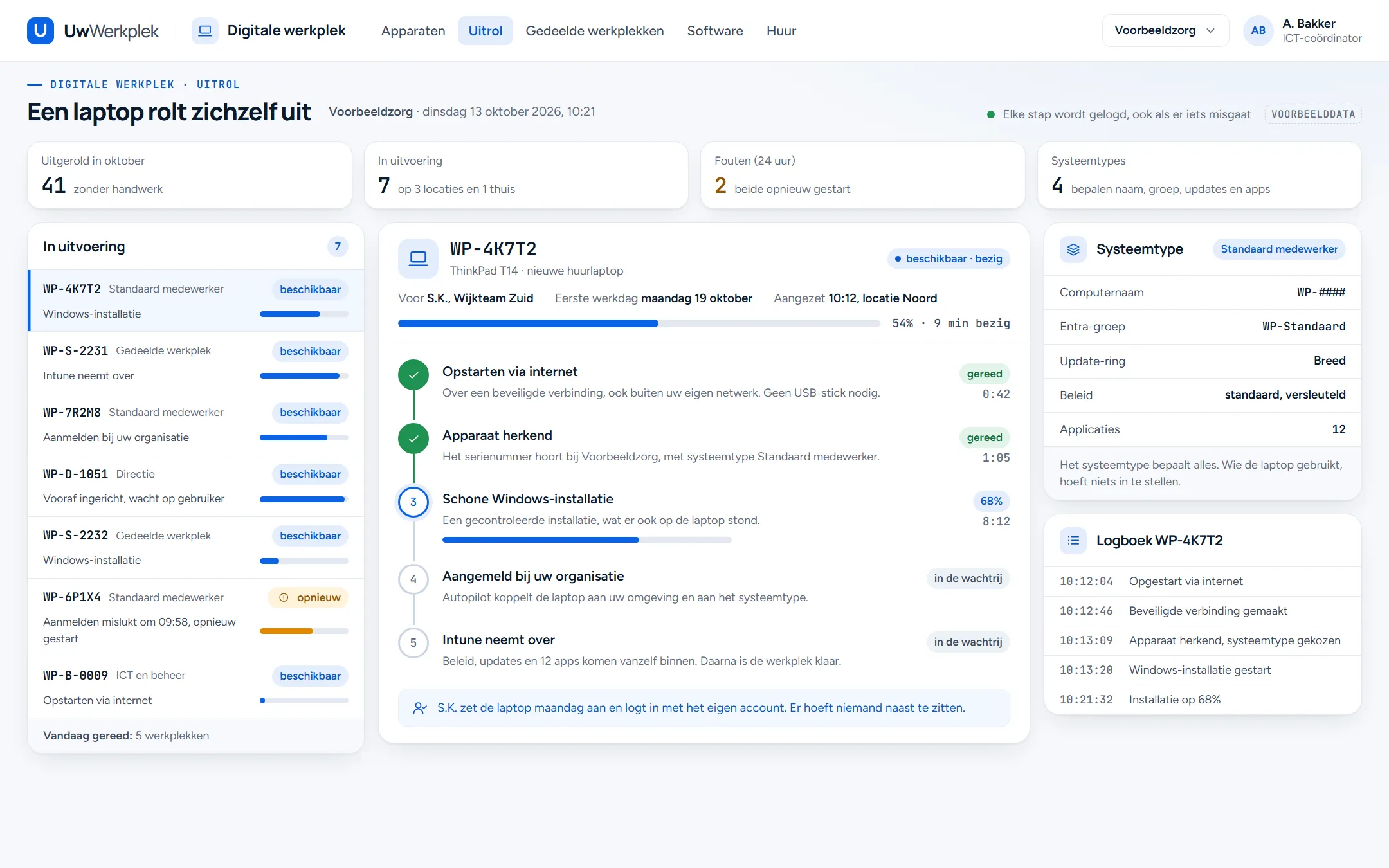Click step 3 circle Schone Windows-installatie

tap(413, 502)
